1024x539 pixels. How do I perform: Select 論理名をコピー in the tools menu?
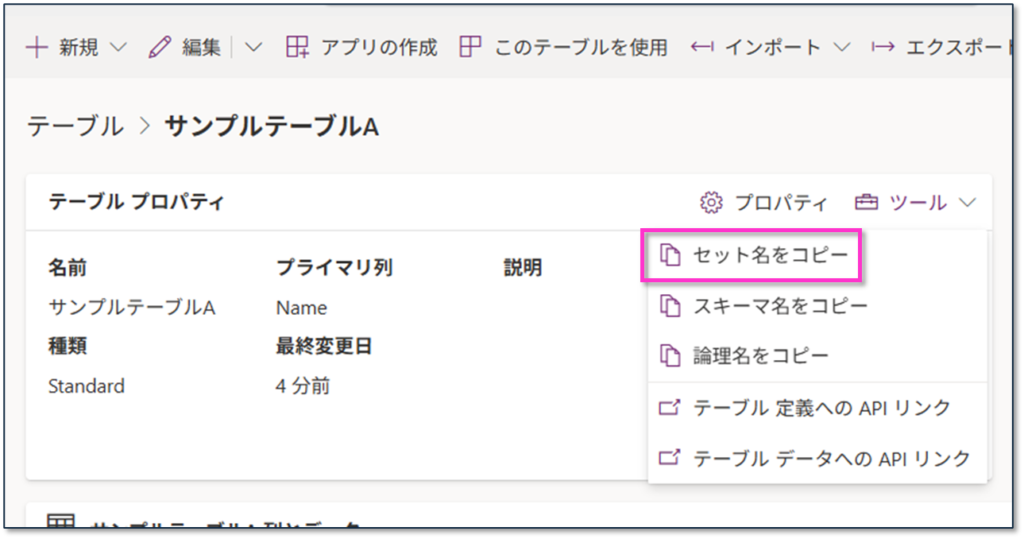click(760, 356)
